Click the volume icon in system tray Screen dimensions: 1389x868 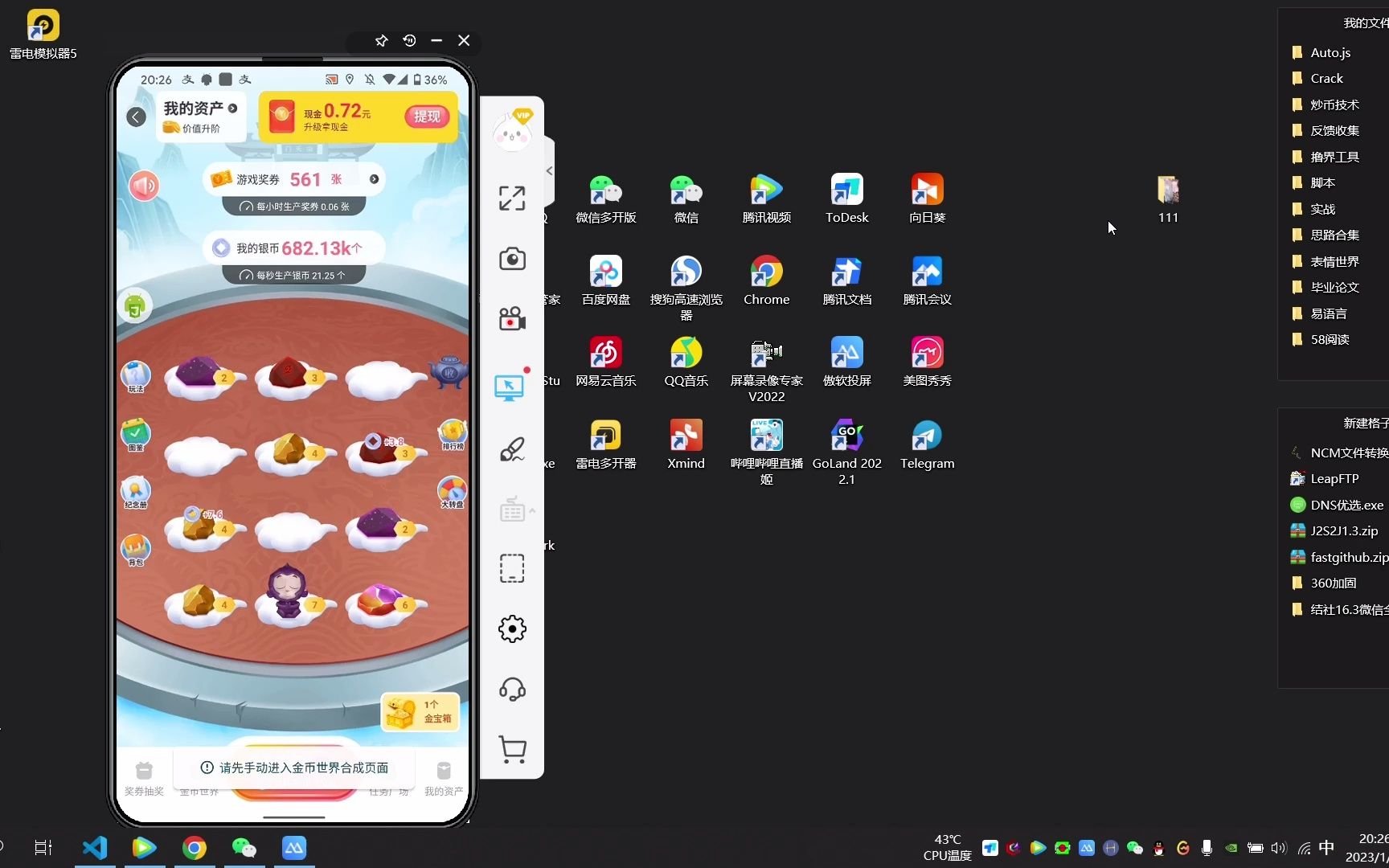pos(1279,848)
